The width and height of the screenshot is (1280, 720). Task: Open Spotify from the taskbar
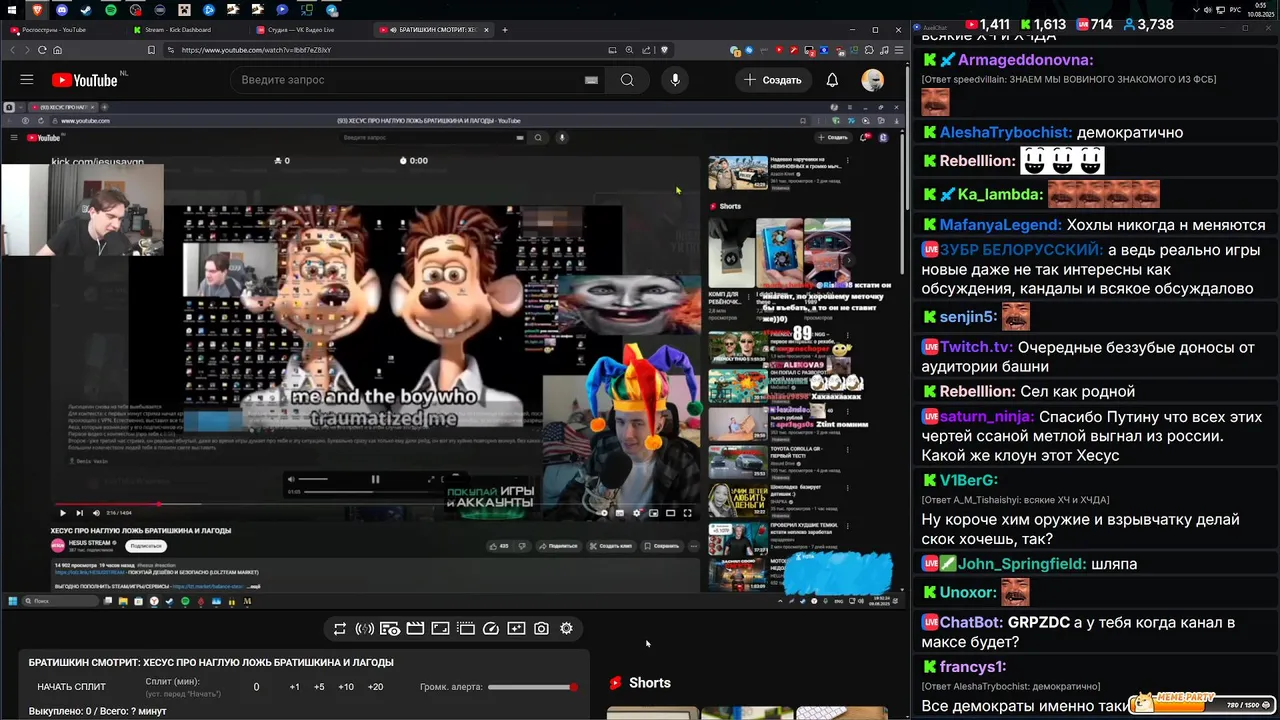pyautogui.click(x=111, y=10)
